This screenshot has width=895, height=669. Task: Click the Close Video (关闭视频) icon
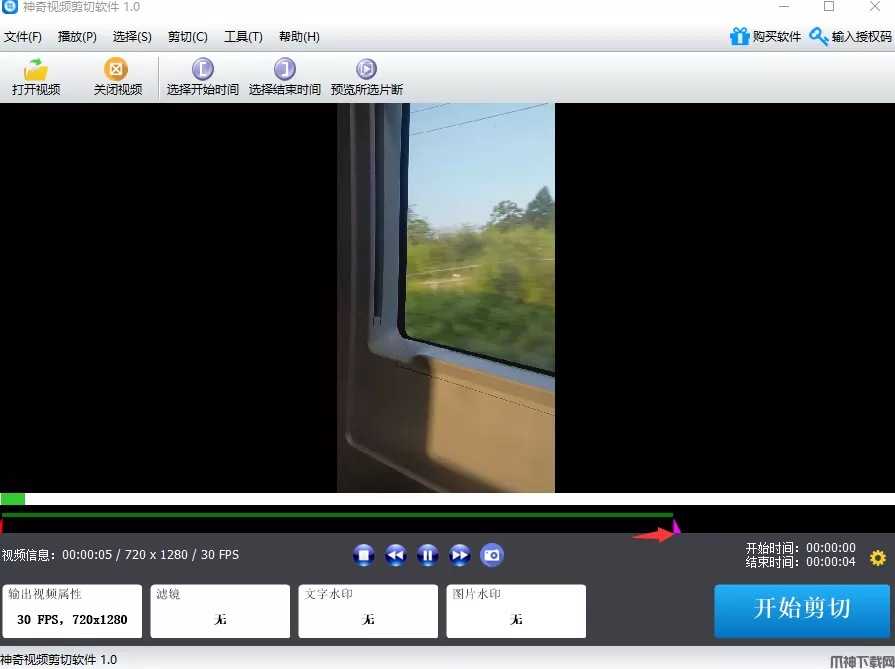(116, 69)
